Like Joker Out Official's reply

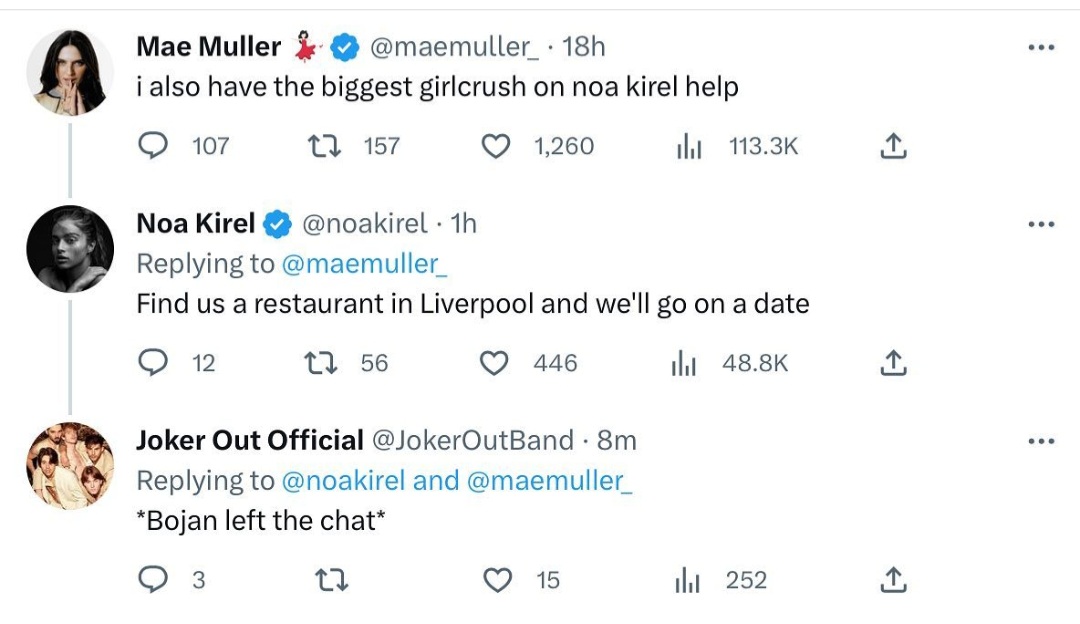point(497,580)
